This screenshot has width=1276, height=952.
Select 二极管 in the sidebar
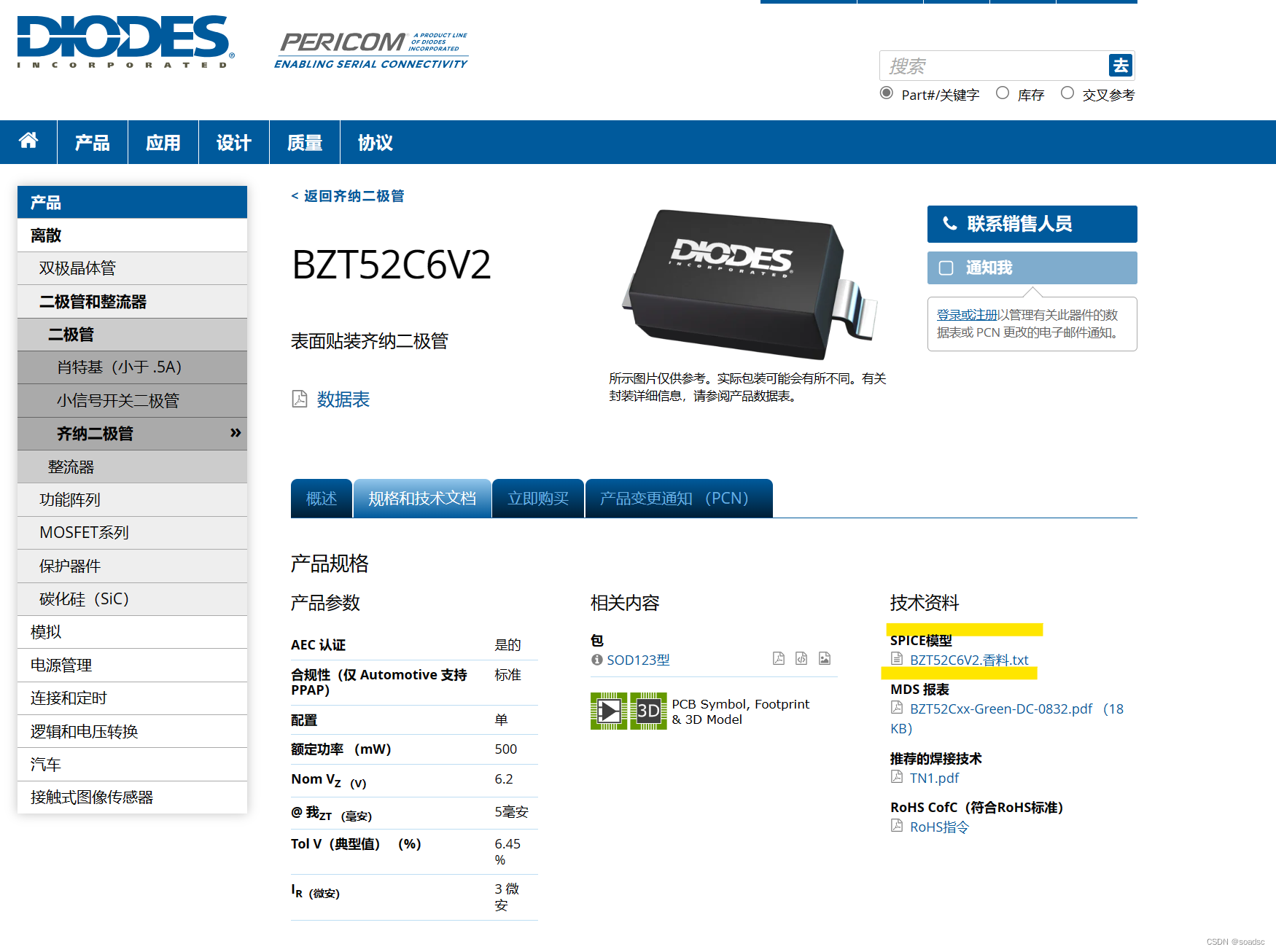coord(132,335)
